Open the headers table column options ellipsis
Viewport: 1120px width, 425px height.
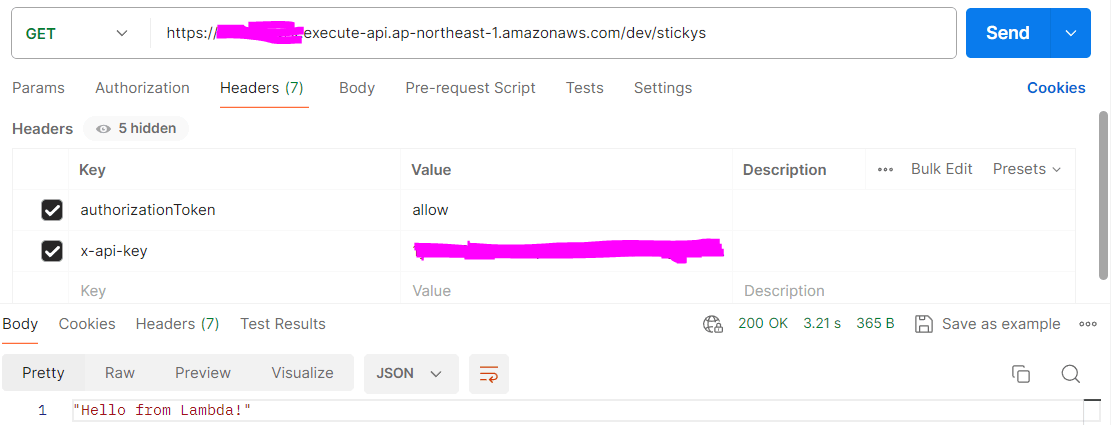pyautogui.click(x=885, y=170)
